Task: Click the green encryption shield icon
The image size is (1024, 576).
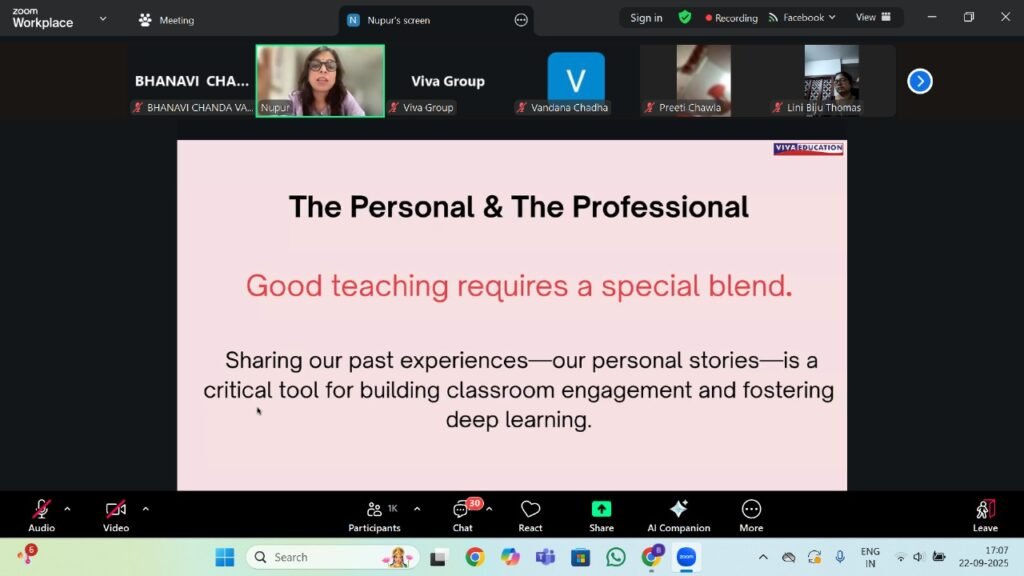Action: (x=685, y=17)
